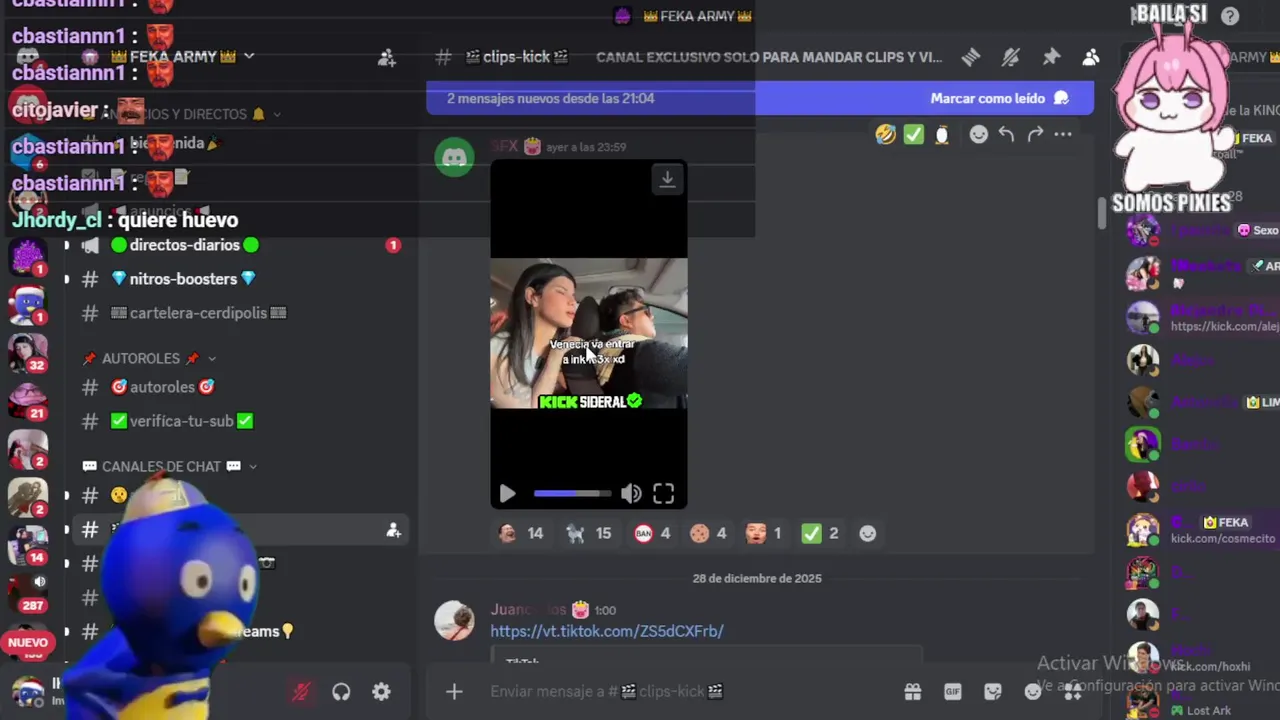Collapse AUTOROLES category

[x=149, y=358]
